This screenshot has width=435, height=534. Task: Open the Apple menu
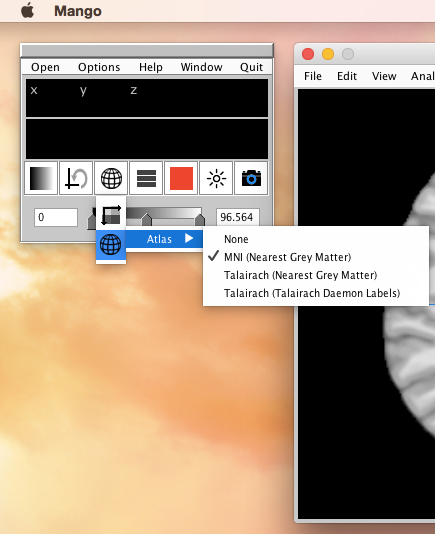(28, 11)
